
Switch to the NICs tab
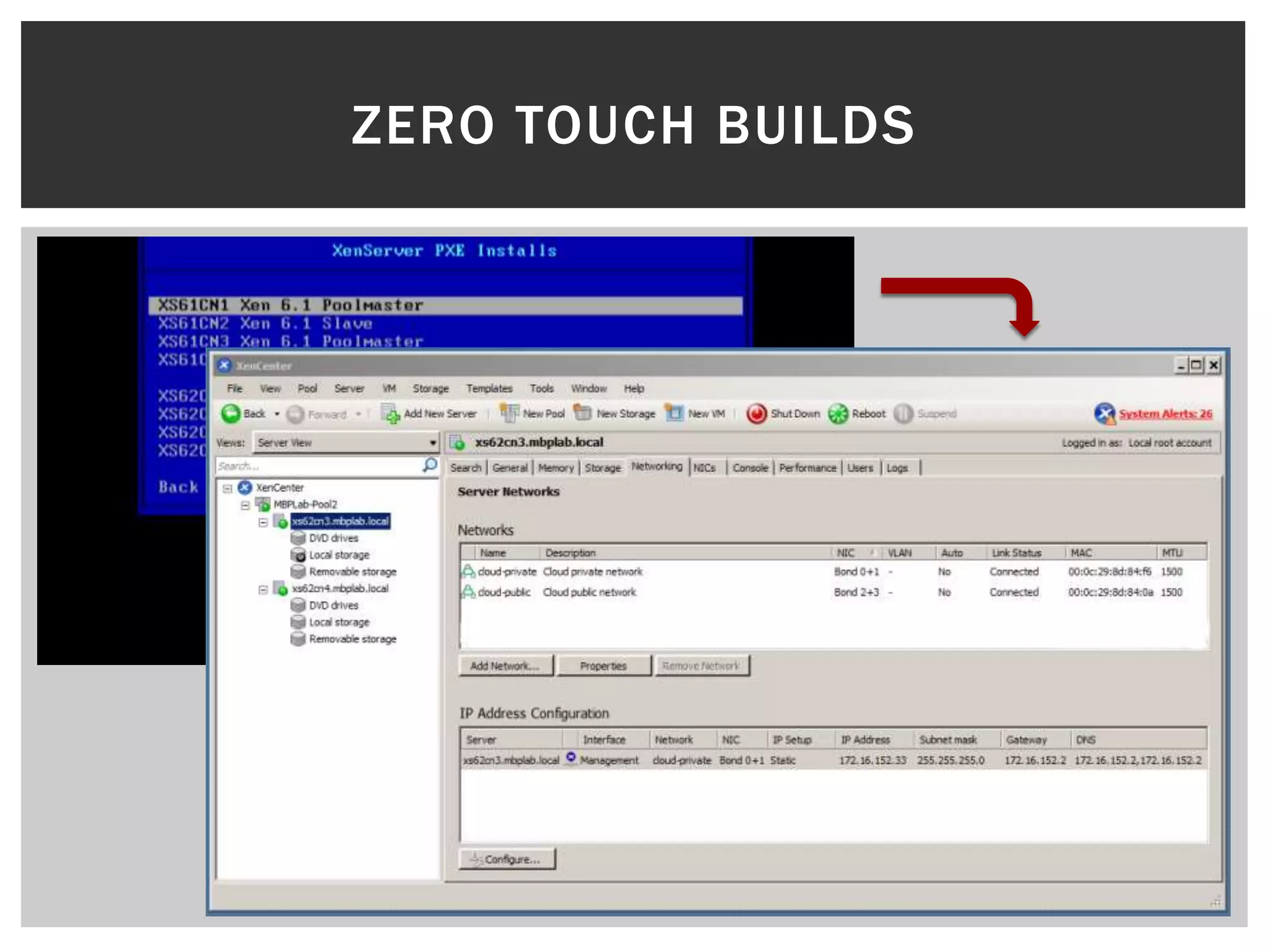[704, 468]
